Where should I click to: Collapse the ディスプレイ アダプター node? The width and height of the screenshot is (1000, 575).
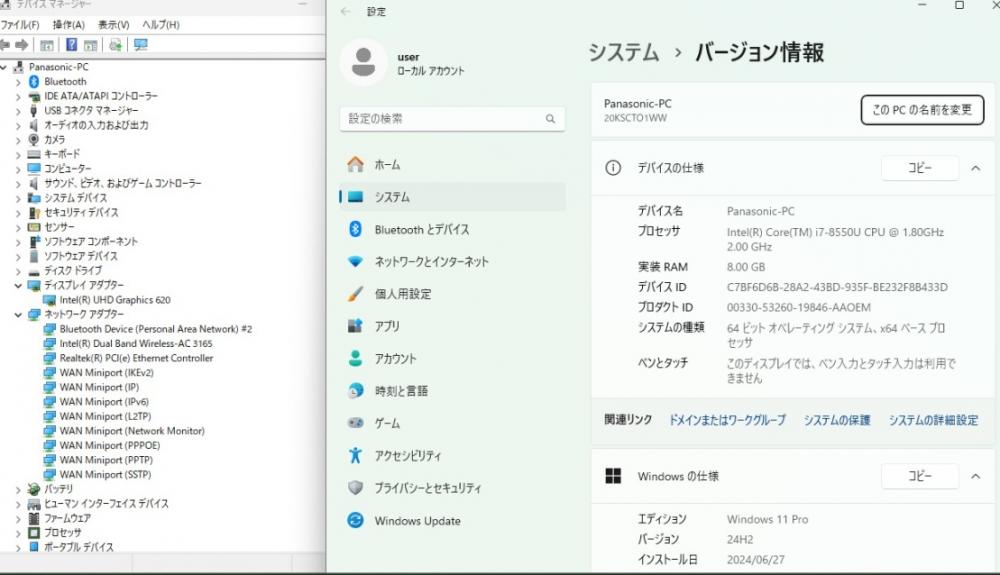pos(18,286)
